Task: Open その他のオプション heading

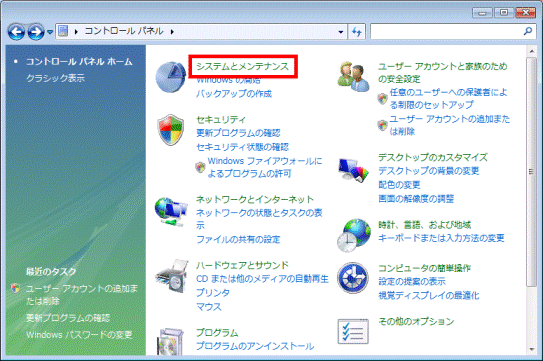Action: coord(416,322)
